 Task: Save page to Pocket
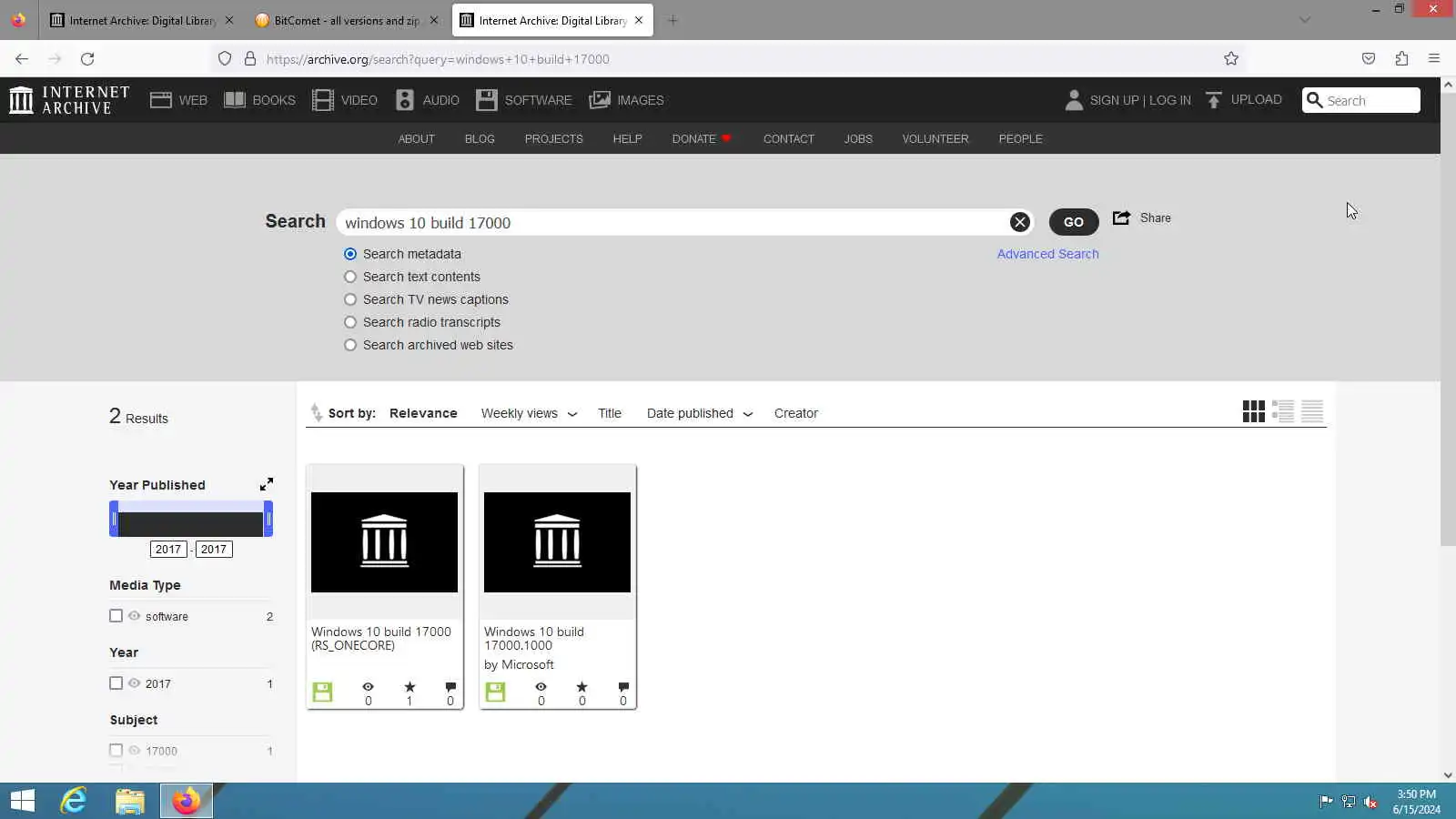(1369, 59)
